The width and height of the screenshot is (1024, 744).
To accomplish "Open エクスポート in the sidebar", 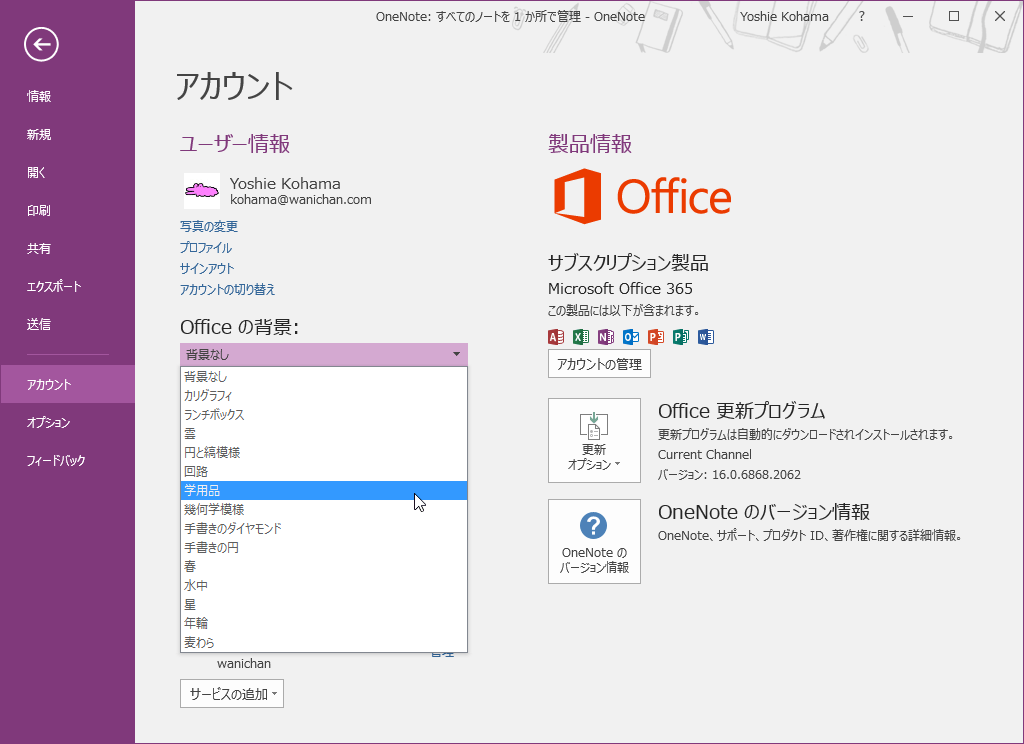I will (67, 286).
